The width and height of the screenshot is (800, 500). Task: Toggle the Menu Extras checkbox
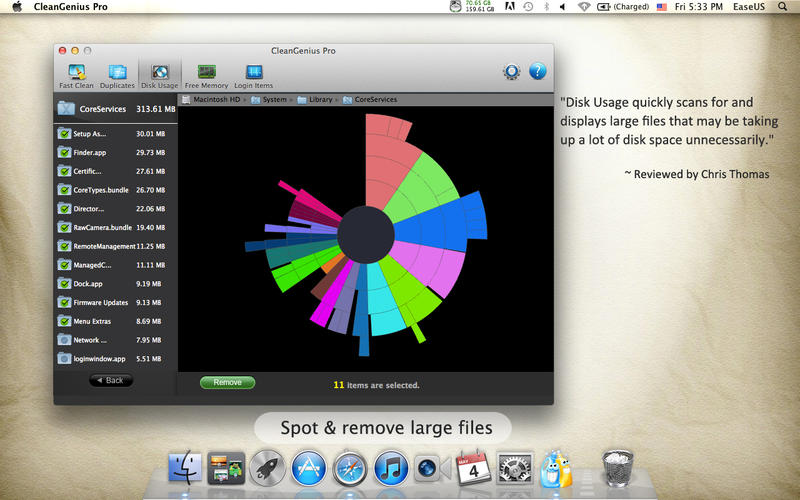(64, 321)
